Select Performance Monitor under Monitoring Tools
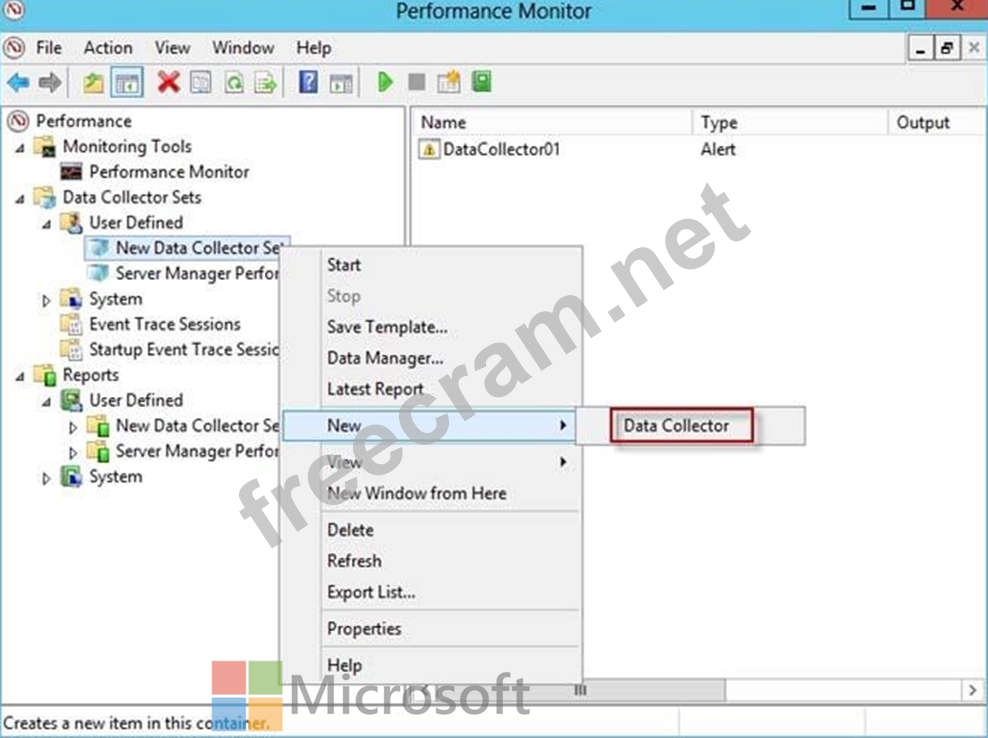The image size is (988, 738). click(x=169, y=171)
